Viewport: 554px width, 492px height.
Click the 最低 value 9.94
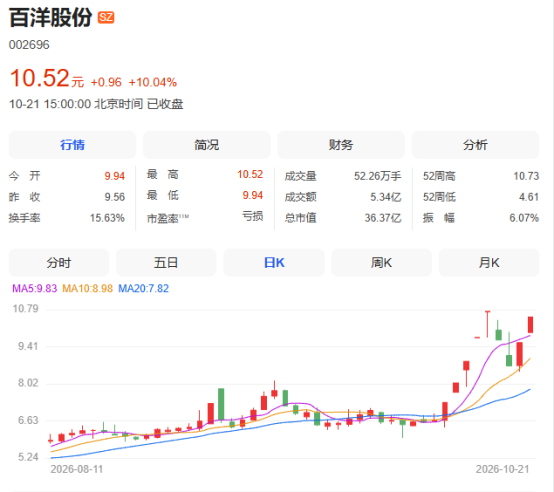pyautogui.click(x=253, y=195)
